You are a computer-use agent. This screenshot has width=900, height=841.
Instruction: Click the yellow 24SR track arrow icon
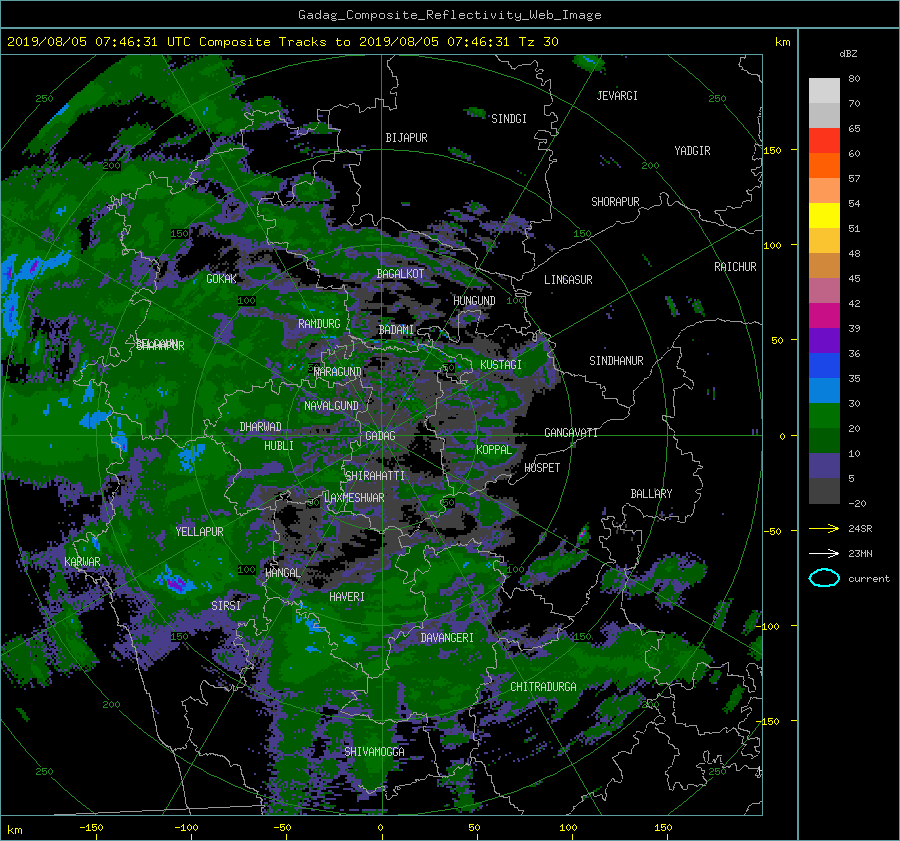tap(824, 528)
